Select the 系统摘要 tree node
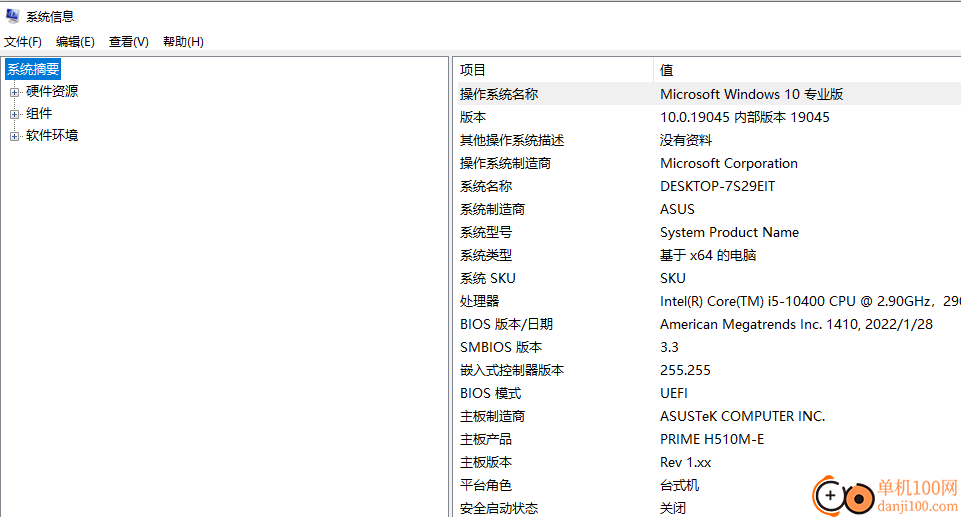Screen dimensions: 961x517 (33, 69)
